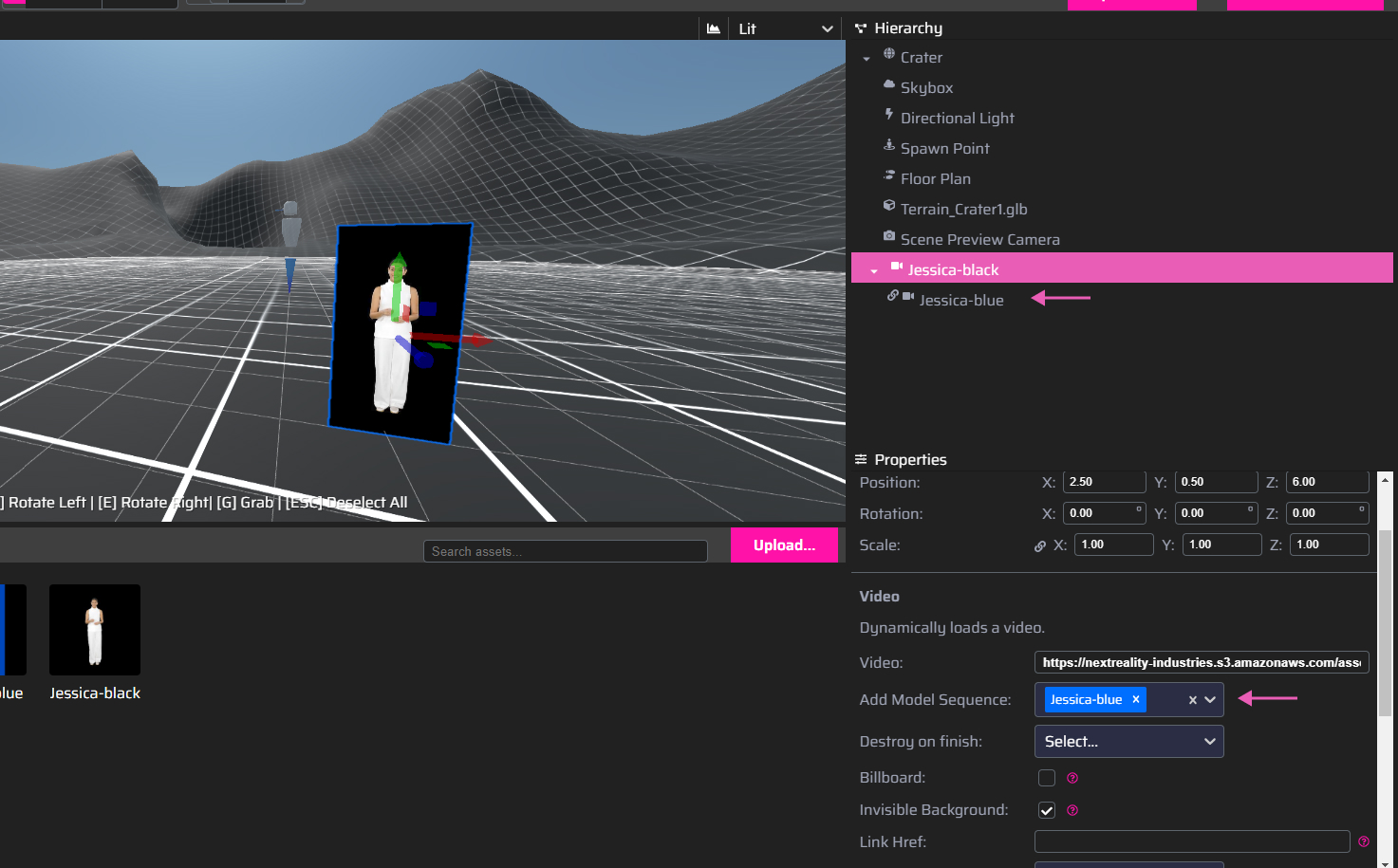Open the Link Href help icon
This screenshot has height=868, width=1398.
point(1364,841)
